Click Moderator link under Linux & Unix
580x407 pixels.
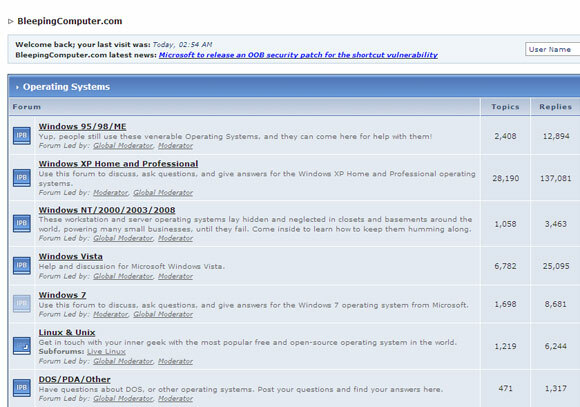point(176,361)
